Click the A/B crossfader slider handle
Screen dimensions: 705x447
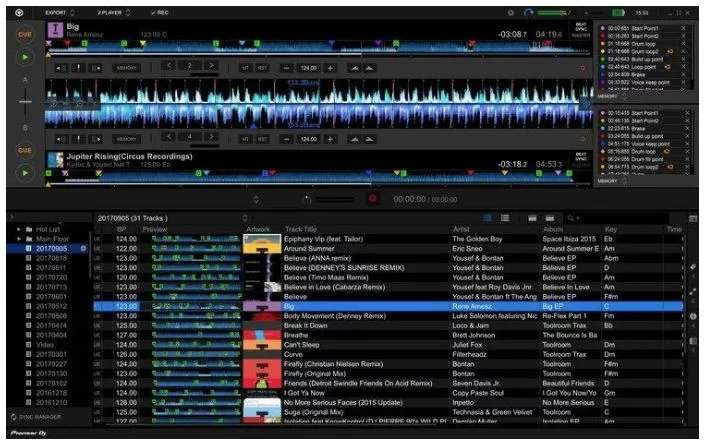coord(25,102)
